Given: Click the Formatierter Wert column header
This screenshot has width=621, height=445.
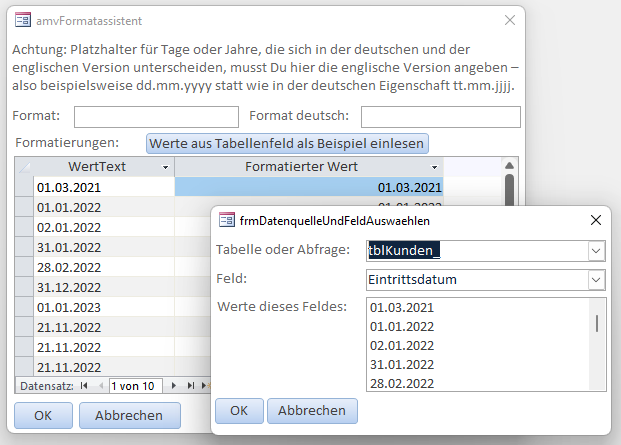Looking at the screenshot, I should [x=309, y=167].
